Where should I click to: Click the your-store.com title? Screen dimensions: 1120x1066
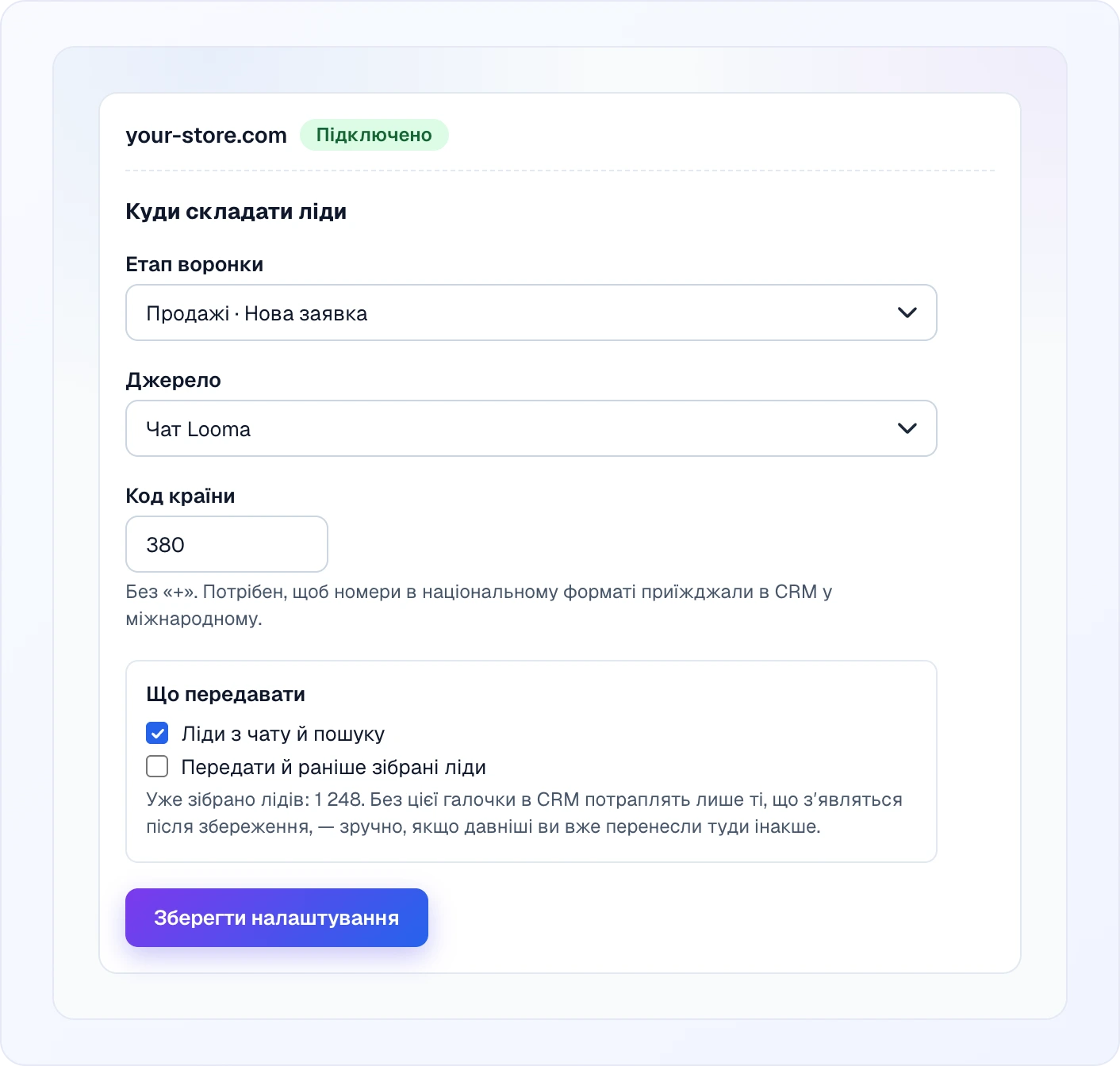pyautogui.click(x=206, y=136)
